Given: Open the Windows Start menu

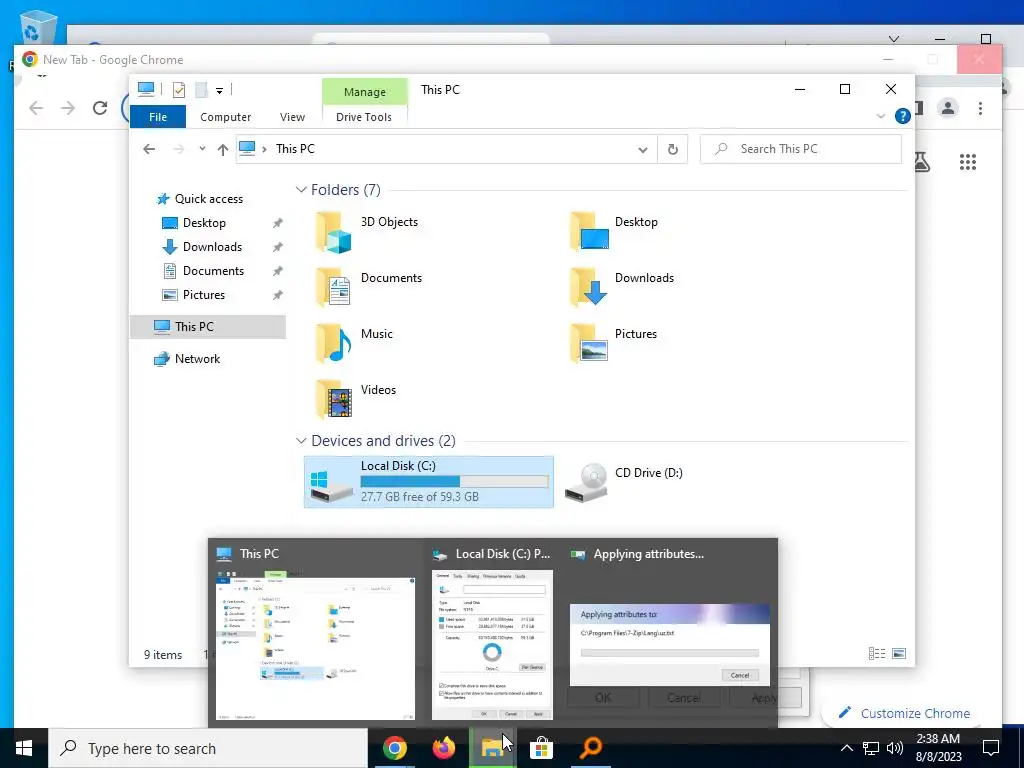Looking at the screenshot, I should tap(24, 748).
